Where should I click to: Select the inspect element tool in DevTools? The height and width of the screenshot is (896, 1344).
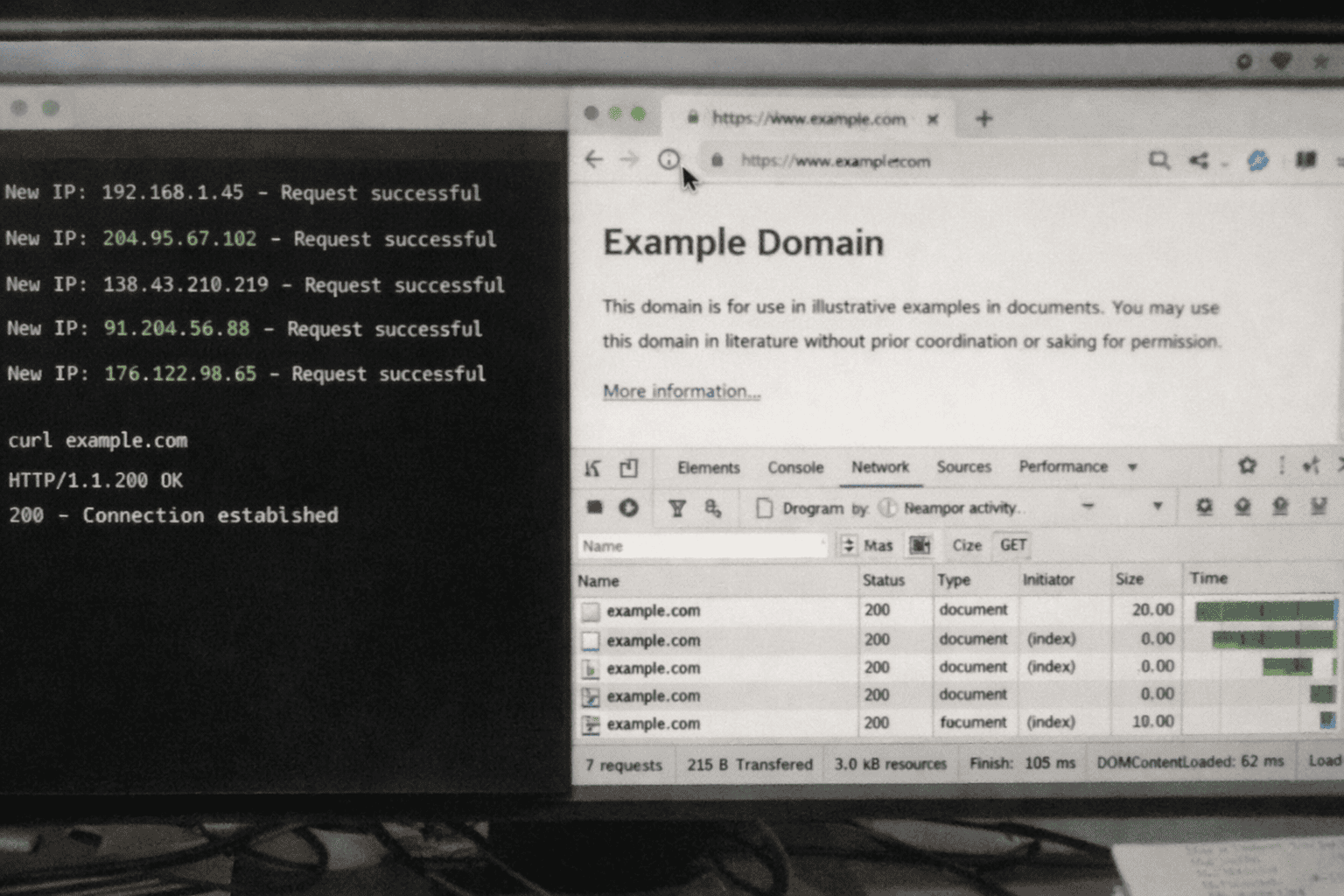(x=591, y=466)
